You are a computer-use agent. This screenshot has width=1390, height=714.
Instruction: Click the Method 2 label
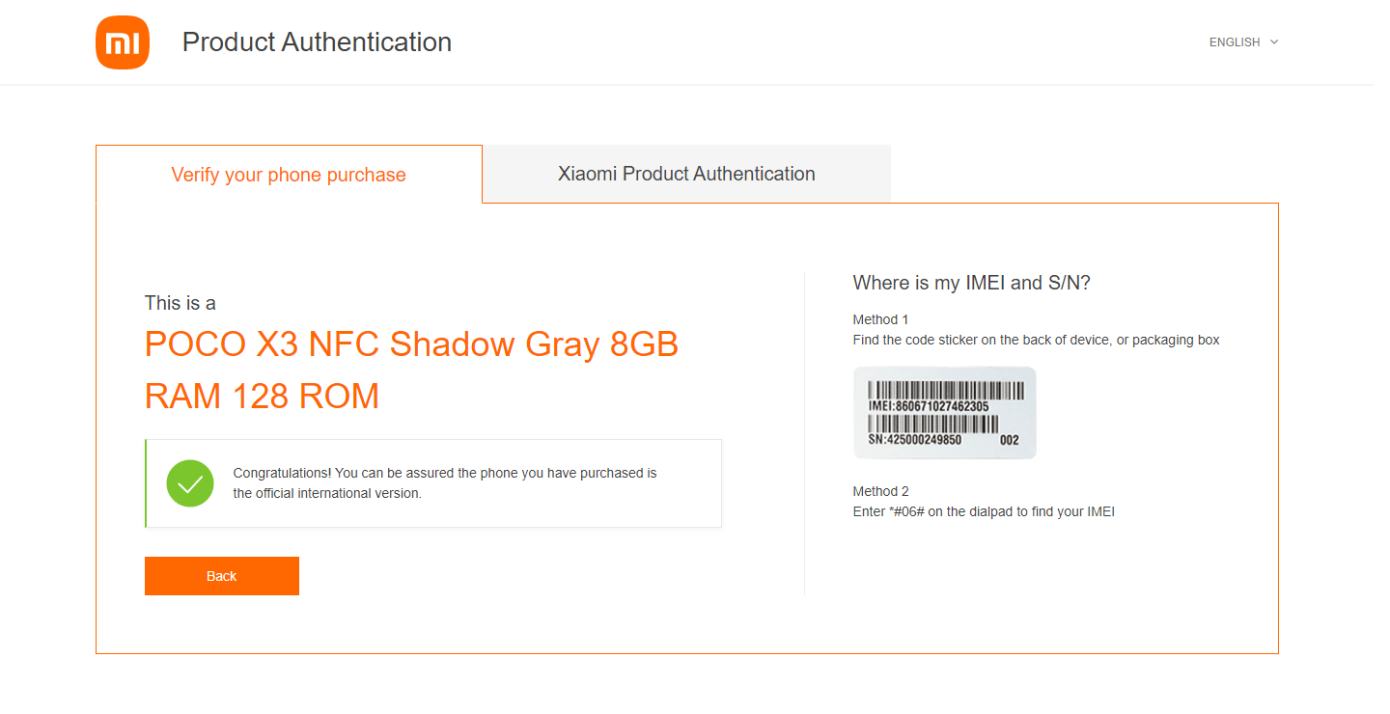click(880, 491)
